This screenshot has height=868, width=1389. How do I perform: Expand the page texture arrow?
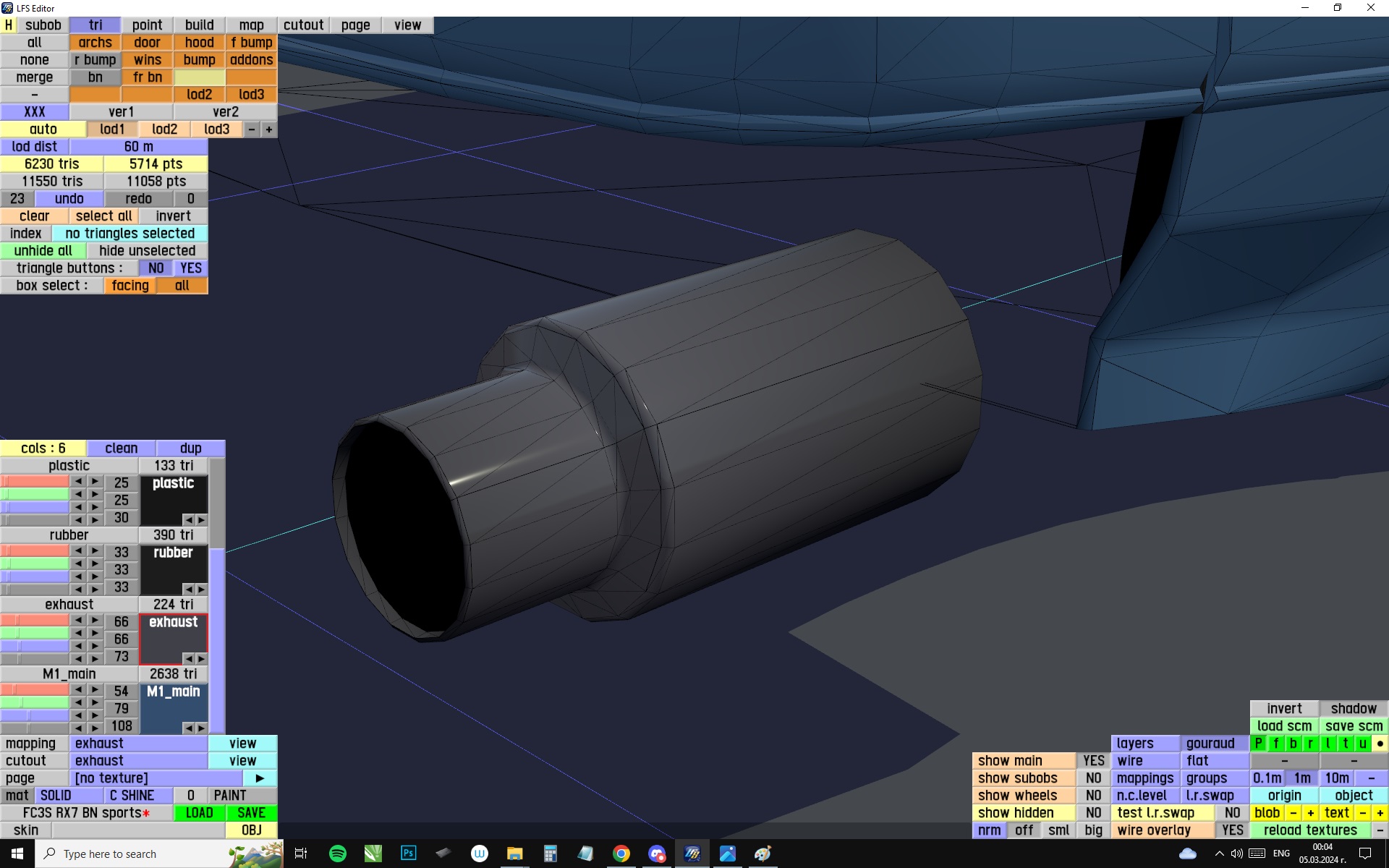point(260,778)
